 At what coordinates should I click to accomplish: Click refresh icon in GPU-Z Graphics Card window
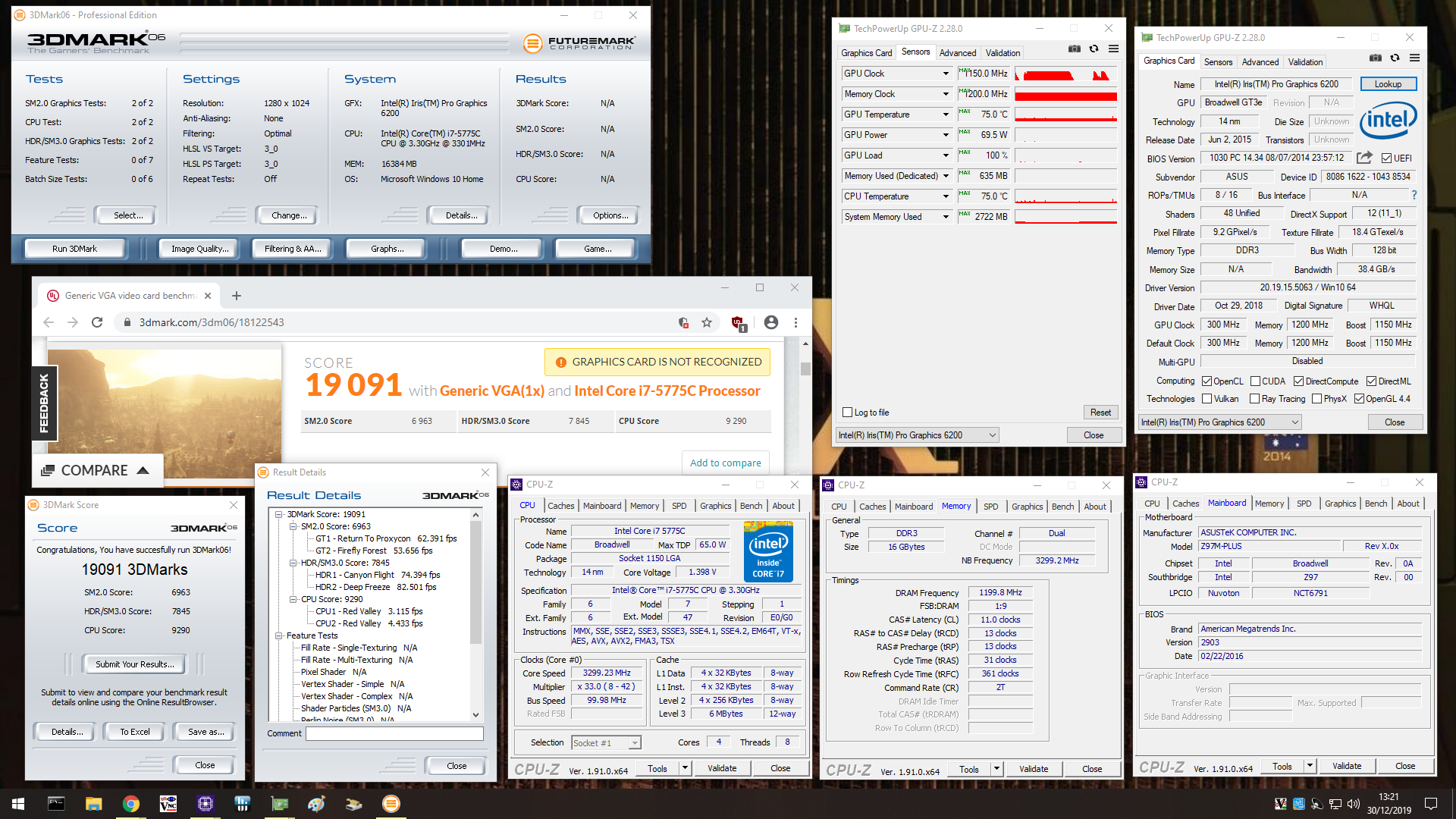point(1395,58)
